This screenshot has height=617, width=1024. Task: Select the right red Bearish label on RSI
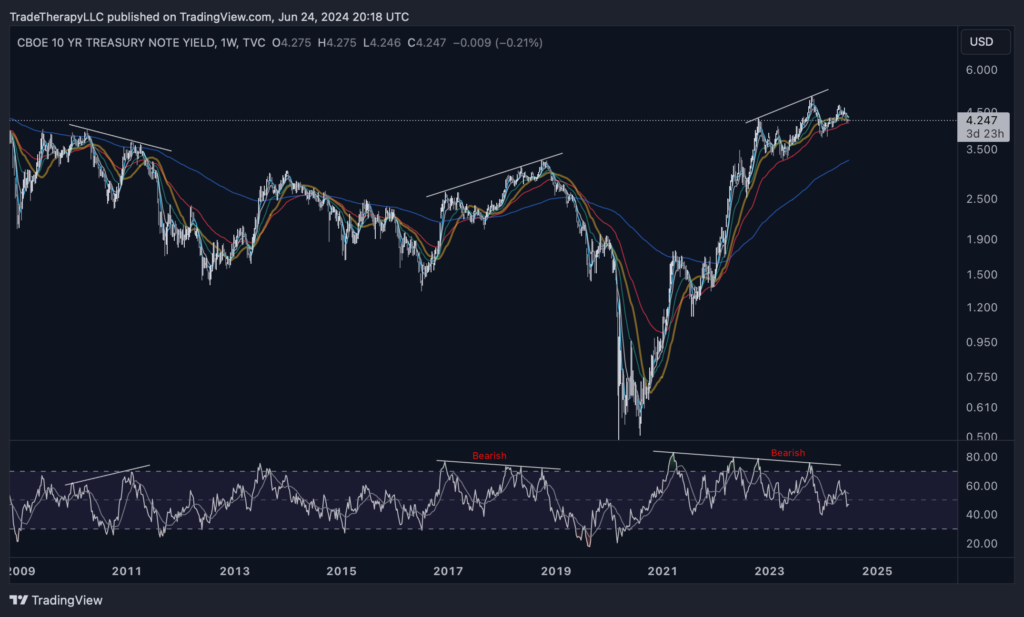[787, 453]
